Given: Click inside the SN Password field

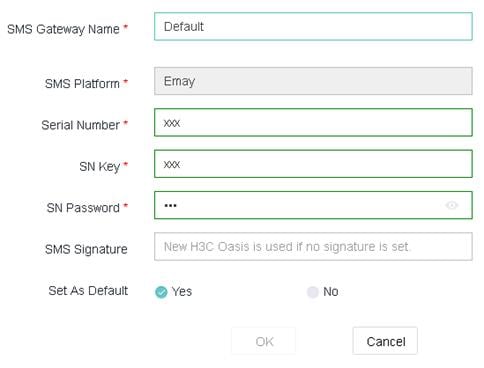Looking at the screenshot, I should tap(313, 205).
